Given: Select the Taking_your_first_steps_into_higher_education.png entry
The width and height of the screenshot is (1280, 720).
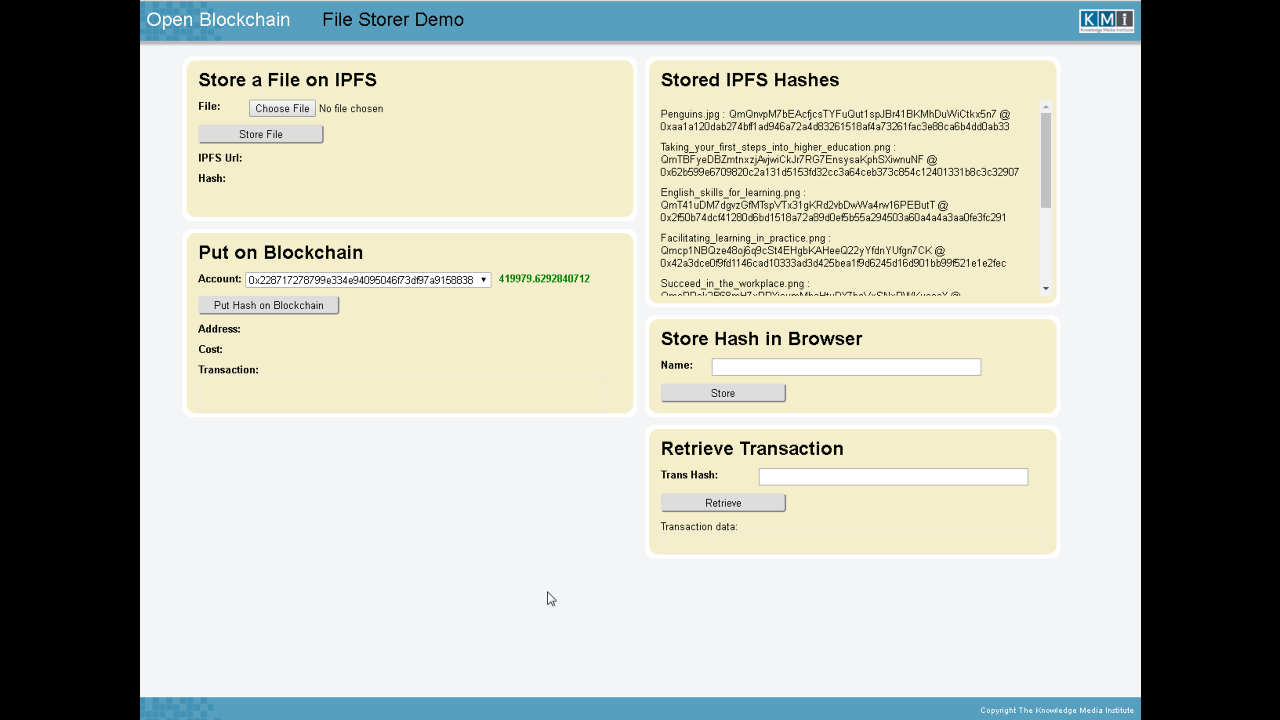Looking at the screenshot, I should (x=839, y=160).
